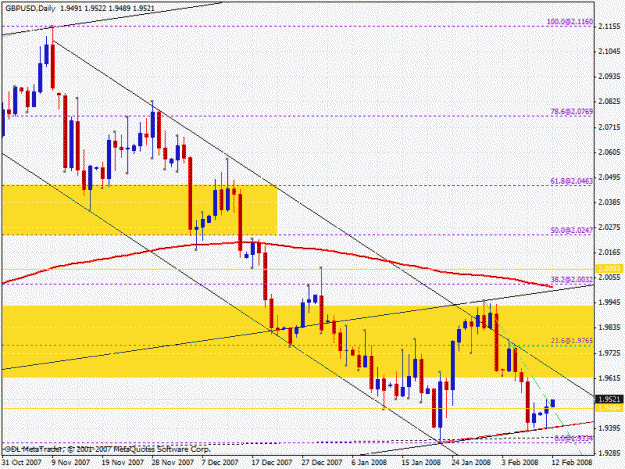Click the 1.9835 price axis value
This screenshot has height=469, width=625.
pyautogui.click(x=609, y=328)
